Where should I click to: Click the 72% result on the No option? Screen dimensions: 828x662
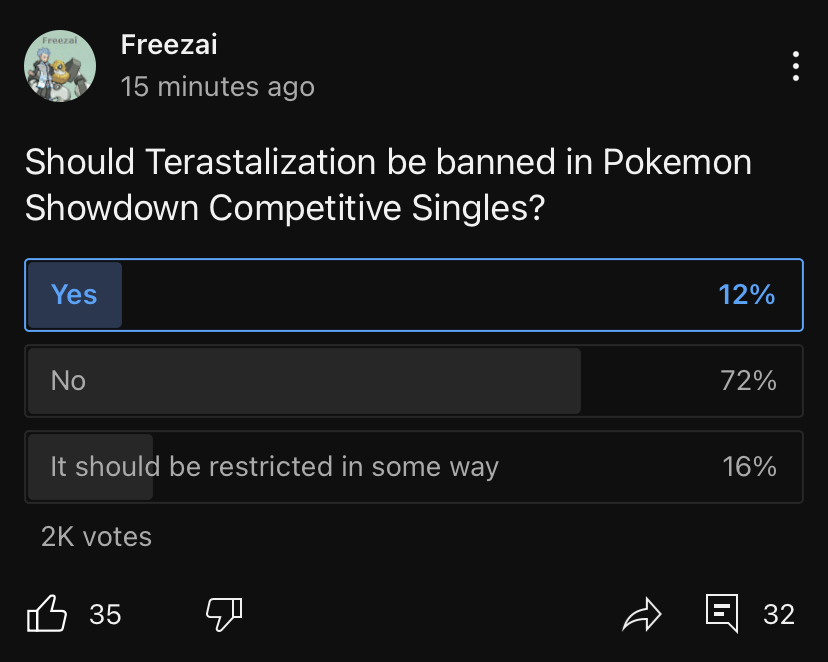[748, 381]
